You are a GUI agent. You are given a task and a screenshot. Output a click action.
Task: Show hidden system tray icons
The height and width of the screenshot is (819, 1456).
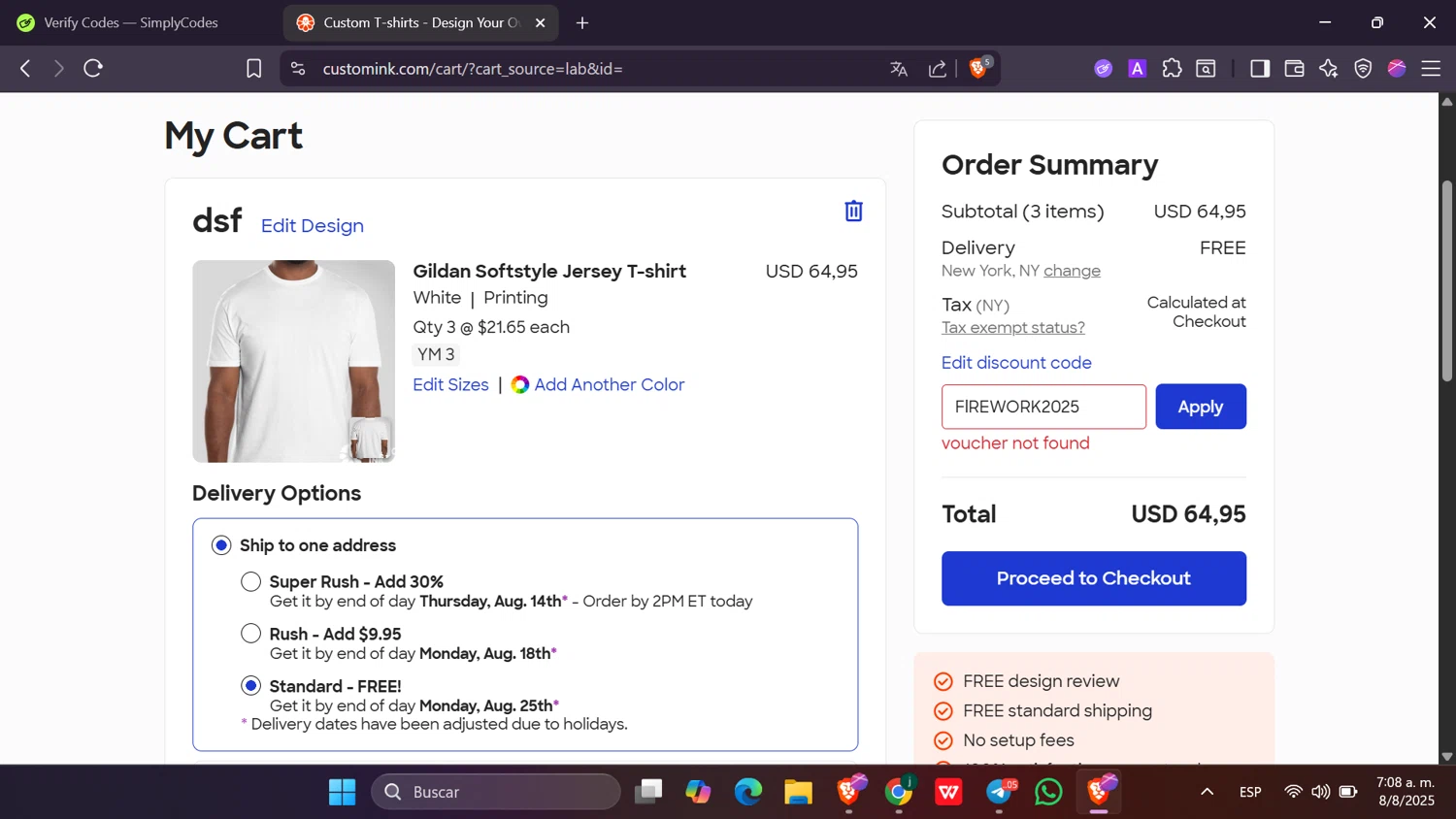point(1207,792)
